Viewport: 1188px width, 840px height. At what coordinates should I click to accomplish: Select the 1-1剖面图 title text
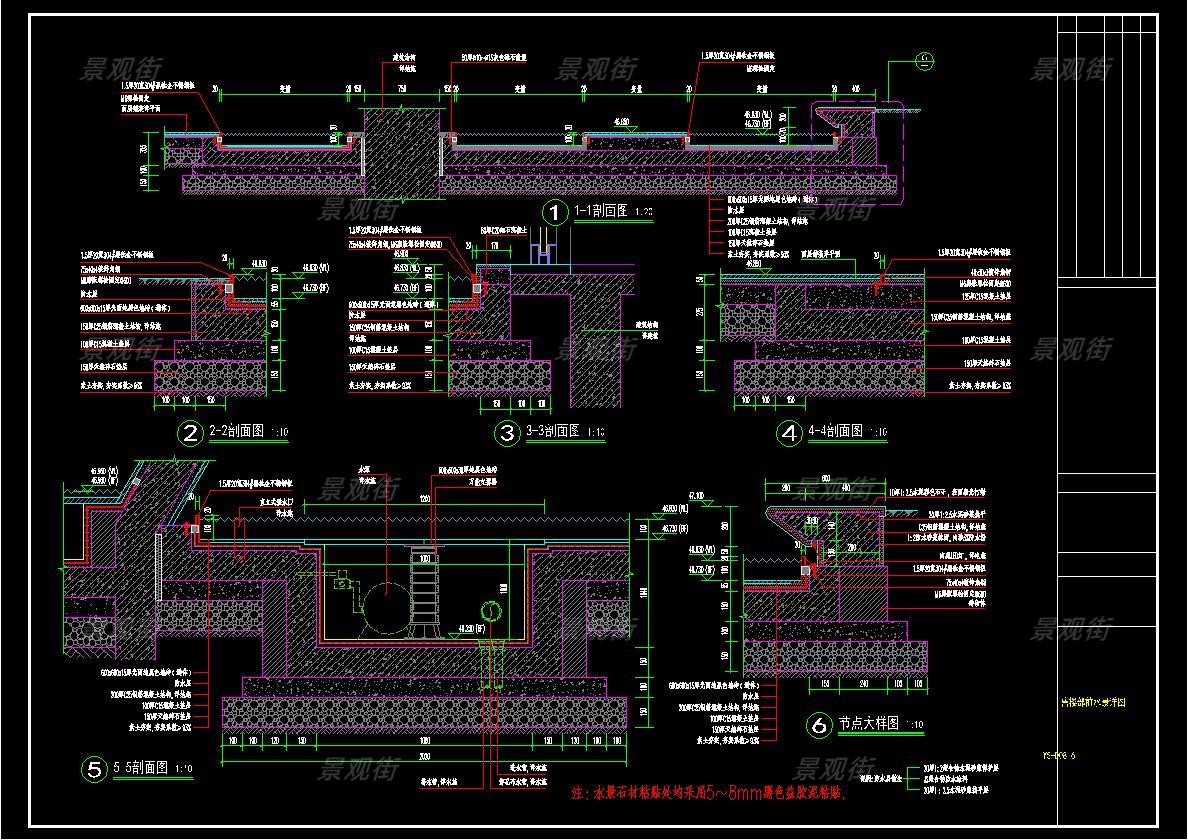click(600, 211)
